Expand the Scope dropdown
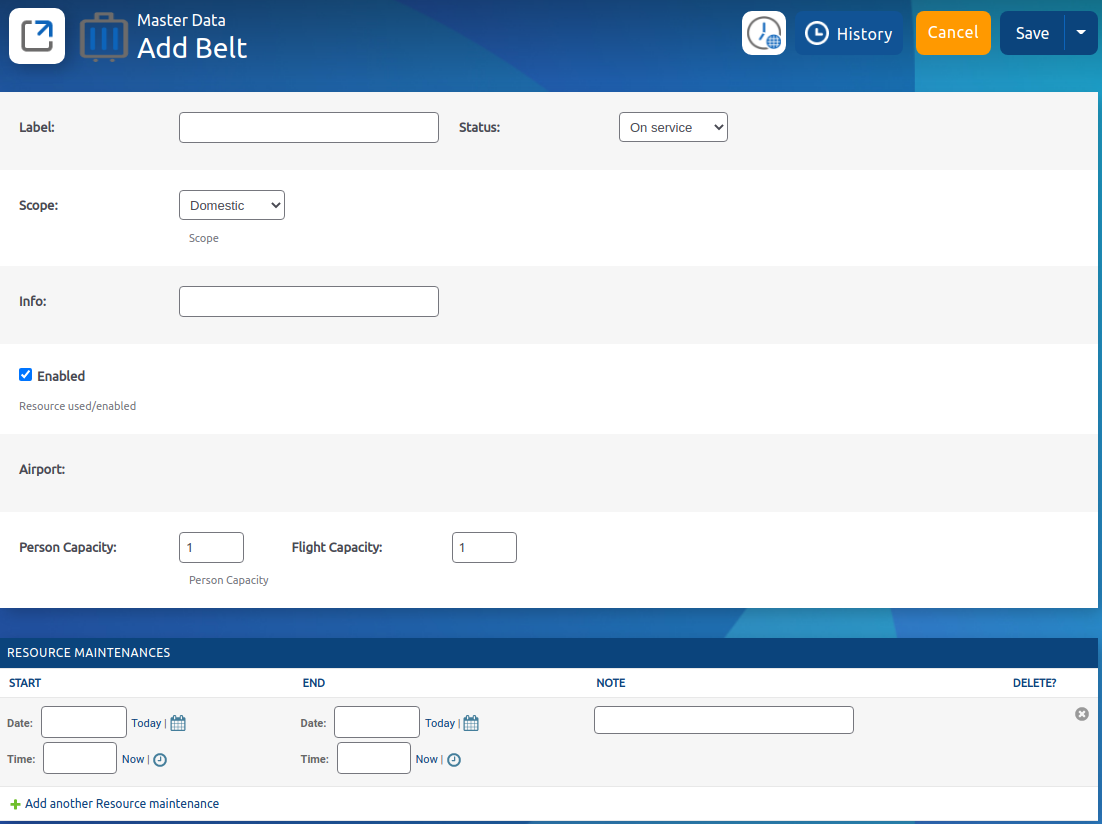 (232, 206)
